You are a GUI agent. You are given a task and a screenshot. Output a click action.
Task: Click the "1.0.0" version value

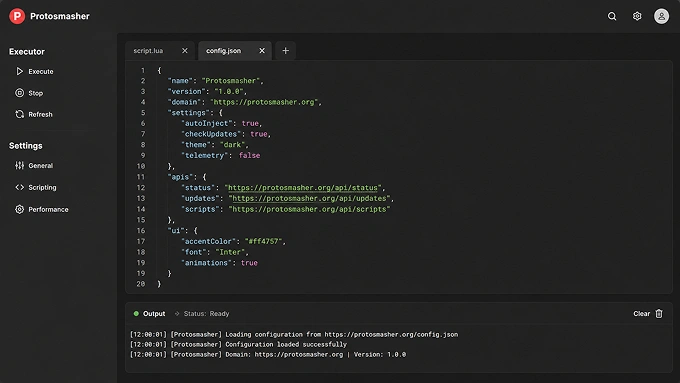pos(228,92)
